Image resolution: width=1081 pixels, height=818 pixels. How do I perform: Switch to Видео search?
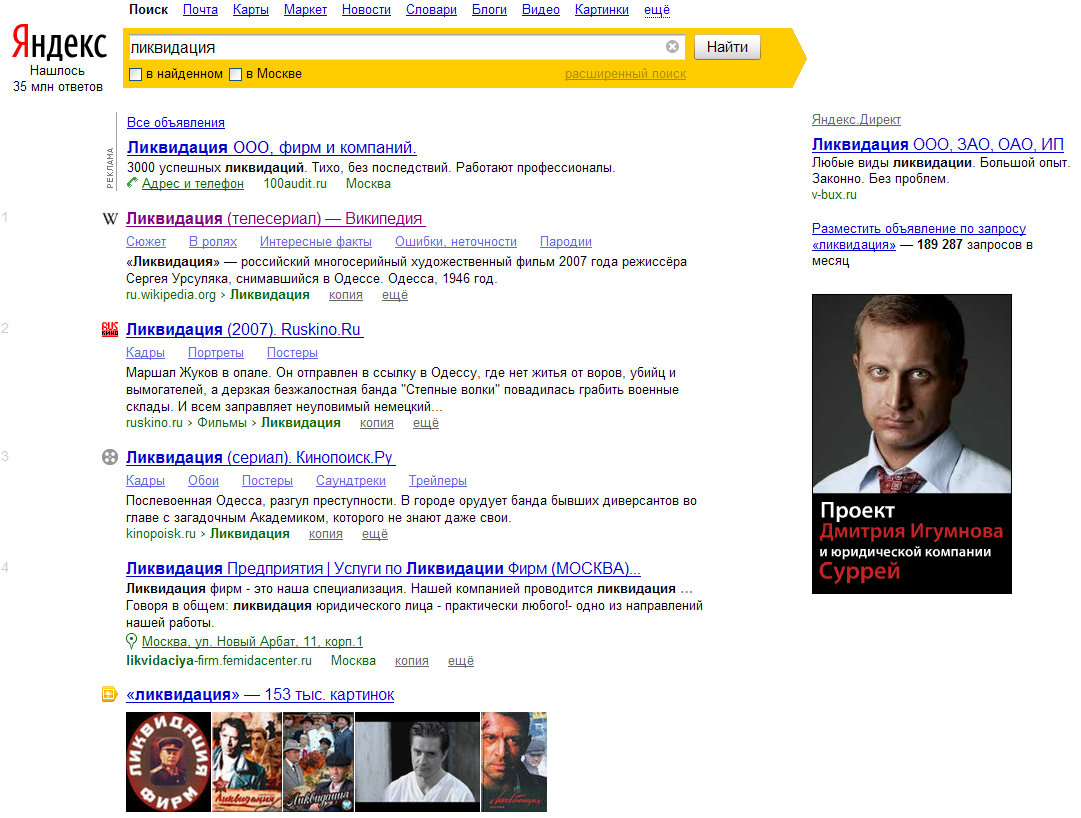(x=540, y=10)
